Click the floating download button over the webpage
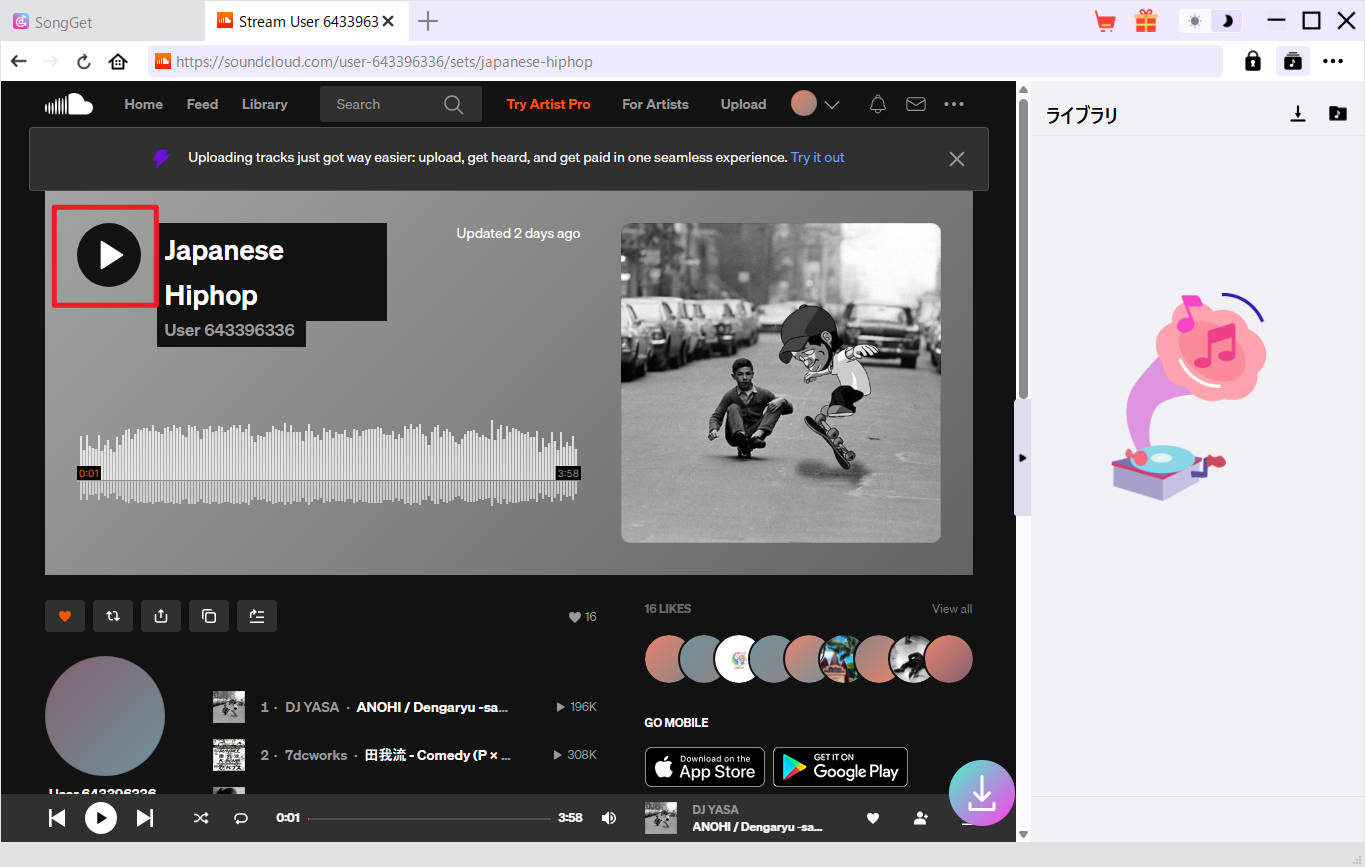This screenshot has width=1365, height=867. [981, 793]
